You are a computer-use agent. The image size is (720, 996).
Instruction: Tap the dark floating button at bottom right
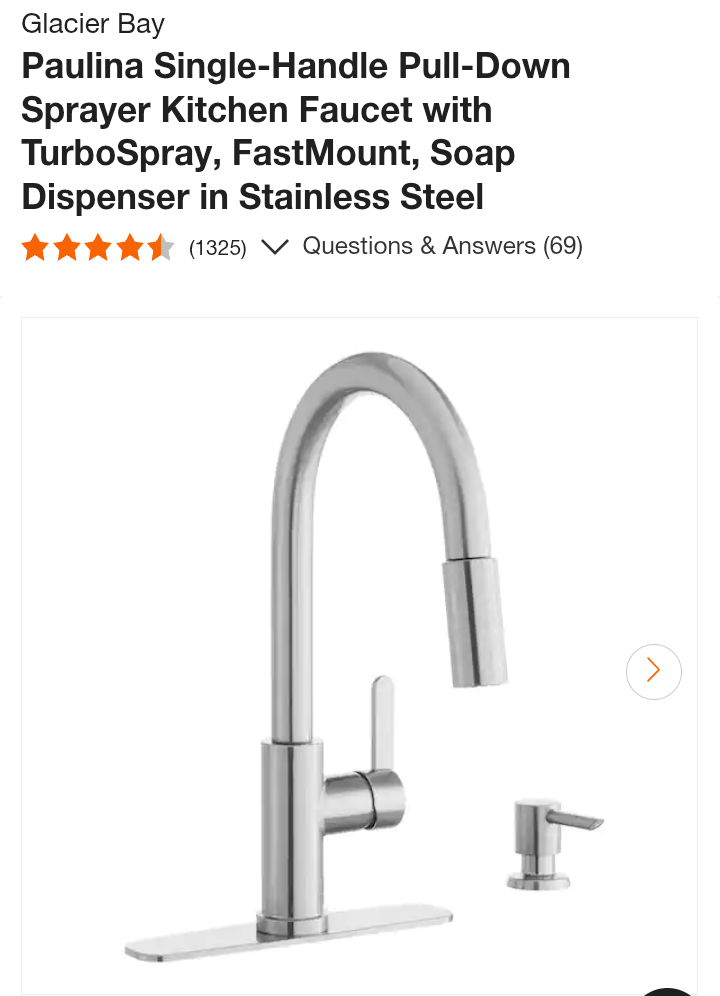[x=667, y=992]
